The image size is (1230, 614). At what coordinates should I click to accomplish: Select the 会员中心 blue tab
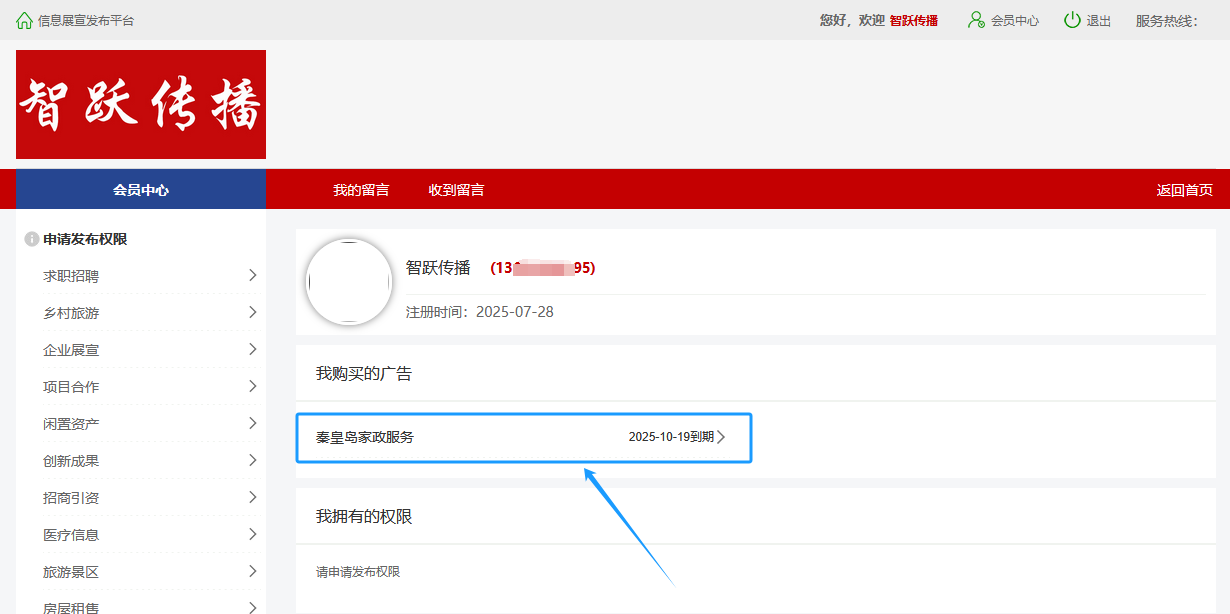pos(141,190)
